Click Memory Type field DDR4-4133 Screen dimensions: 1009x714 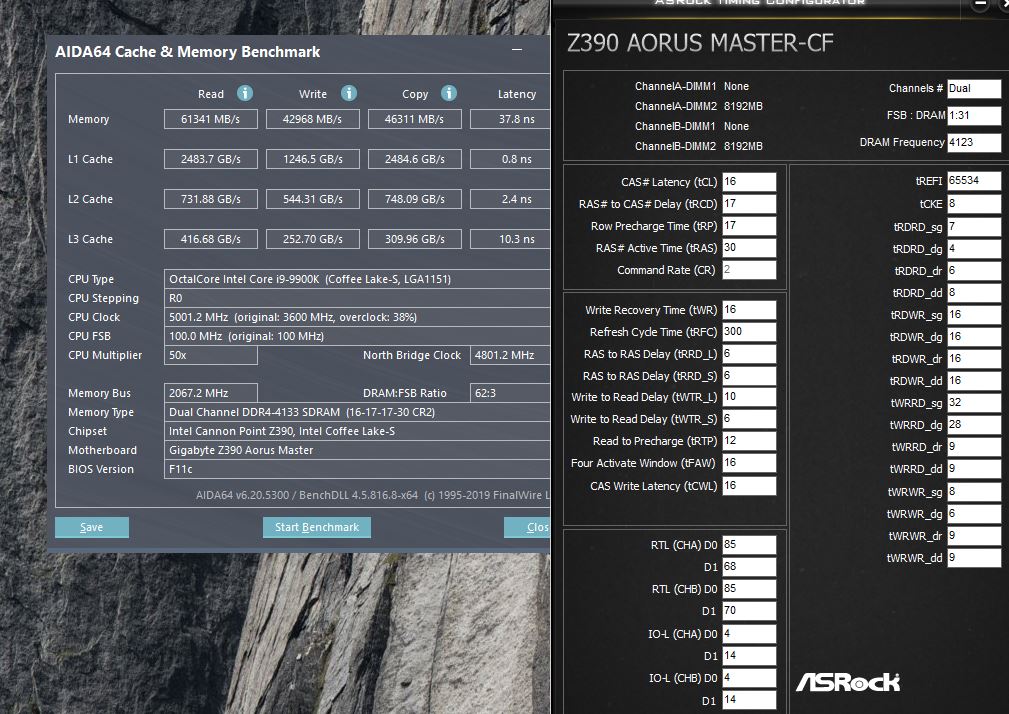tap(357, 412)
